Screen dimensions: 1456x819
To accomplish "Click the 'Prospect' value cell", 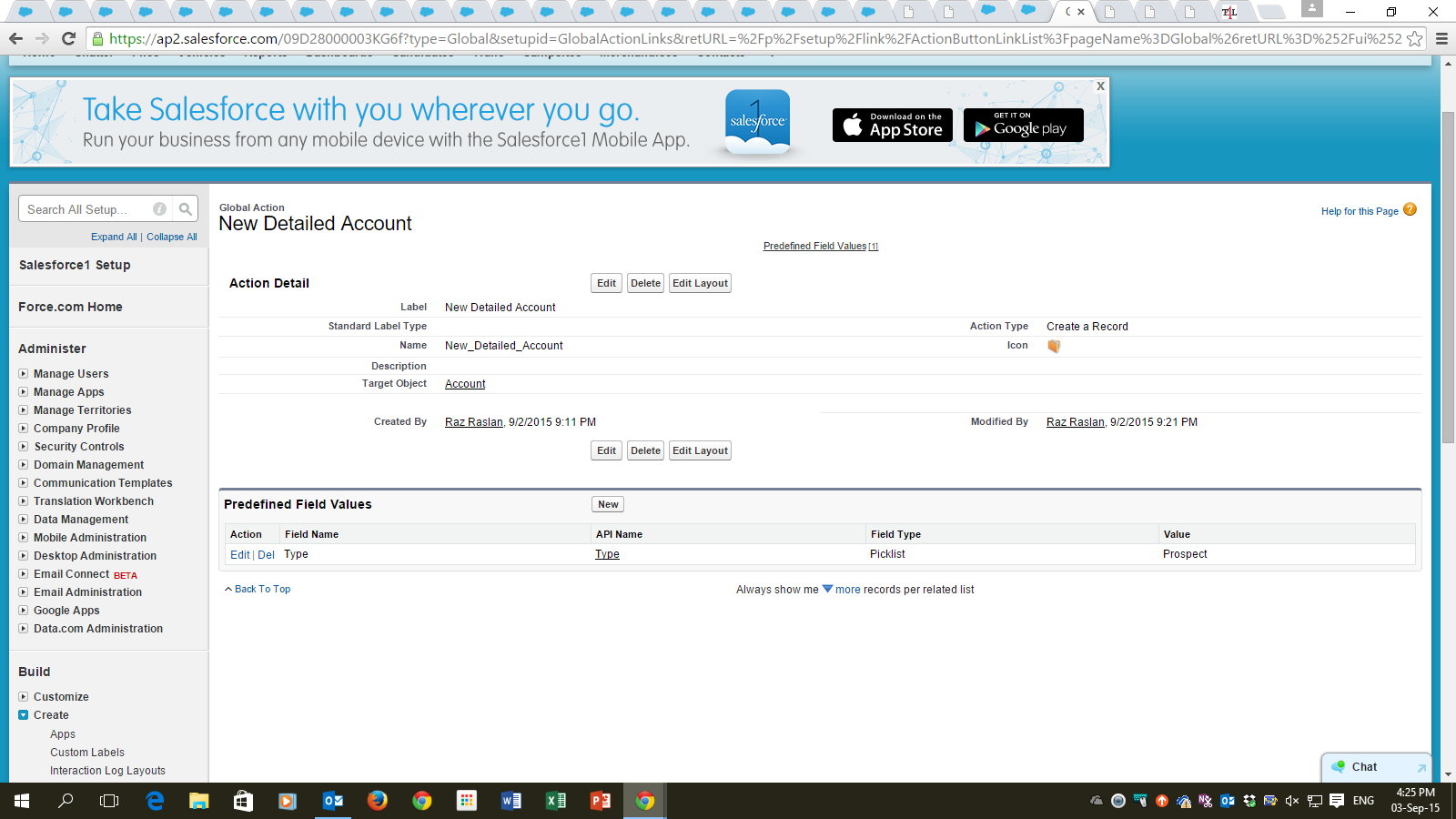I will 1185,554.
